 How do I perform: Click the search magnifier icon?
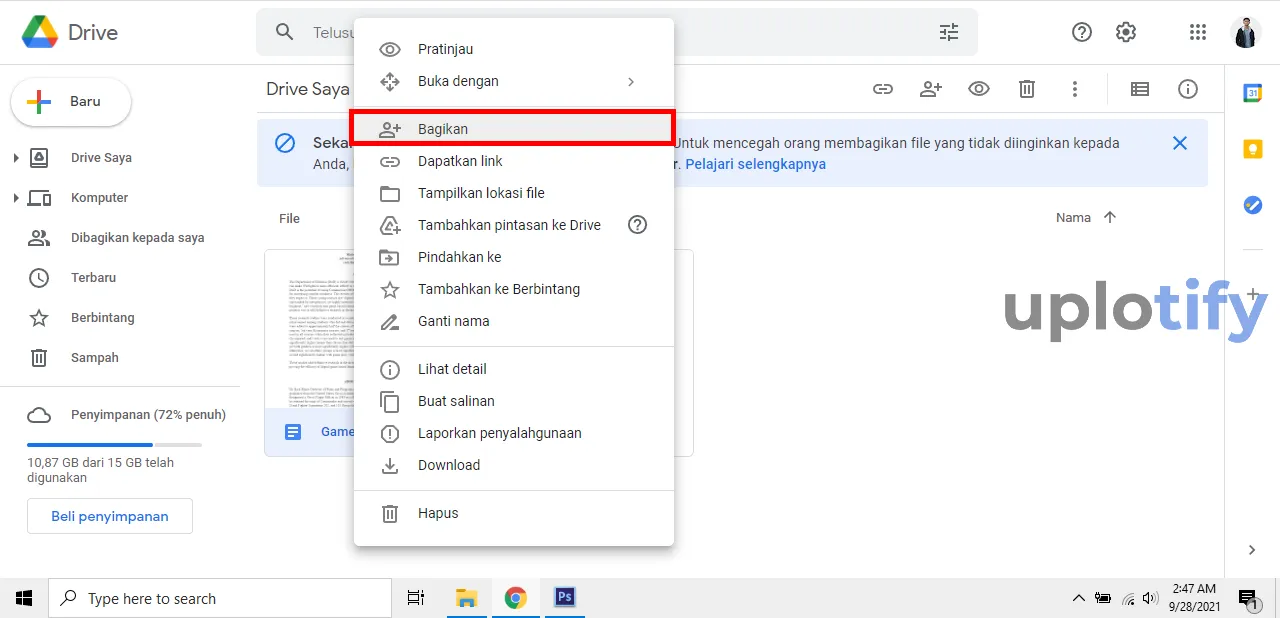(x=285, y=32)
